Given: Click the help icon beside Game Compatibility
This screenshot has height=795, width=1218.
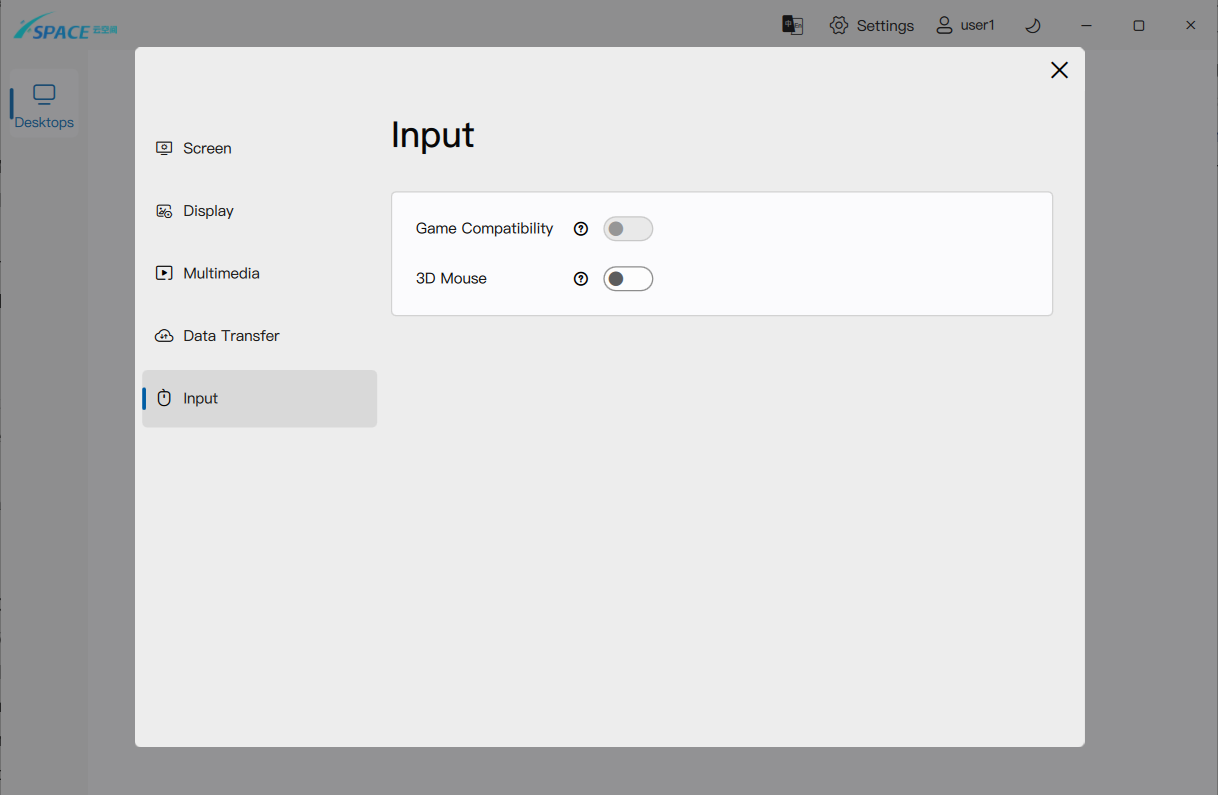Looking at the screenshot, I should coord(581,229).
